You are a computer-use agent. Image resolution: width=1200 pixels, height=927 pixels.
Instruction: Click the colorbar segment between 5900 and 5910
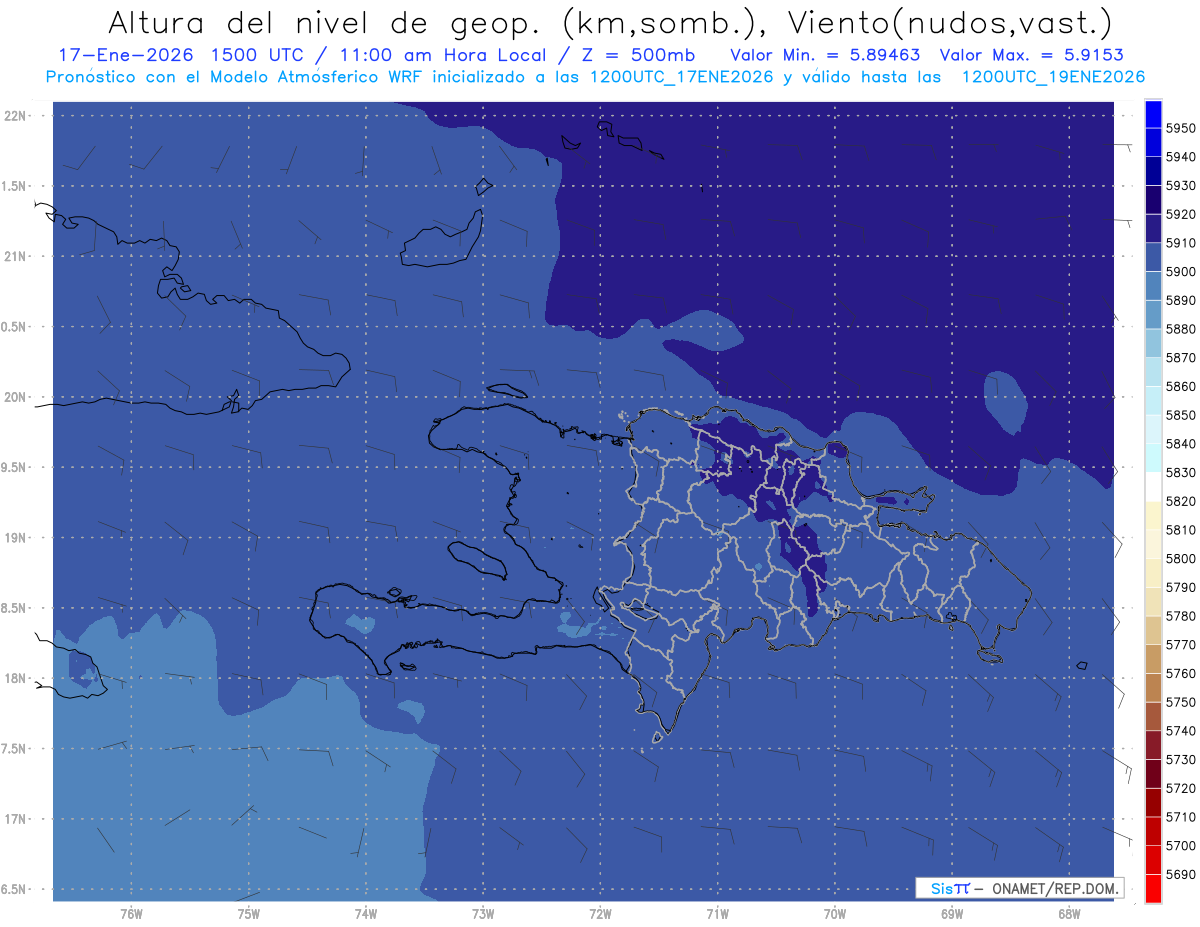pos(1153,258)
